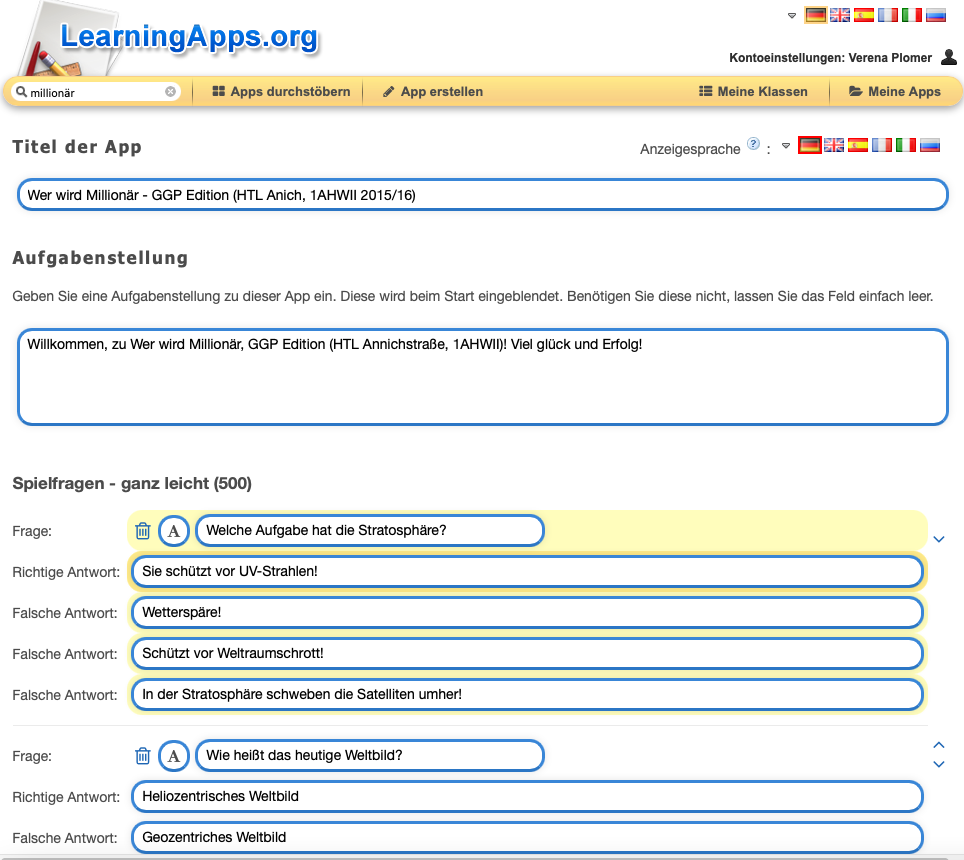Click into the Titel der App field
Viewport: 964px width, 860px height.
point(482,195)
